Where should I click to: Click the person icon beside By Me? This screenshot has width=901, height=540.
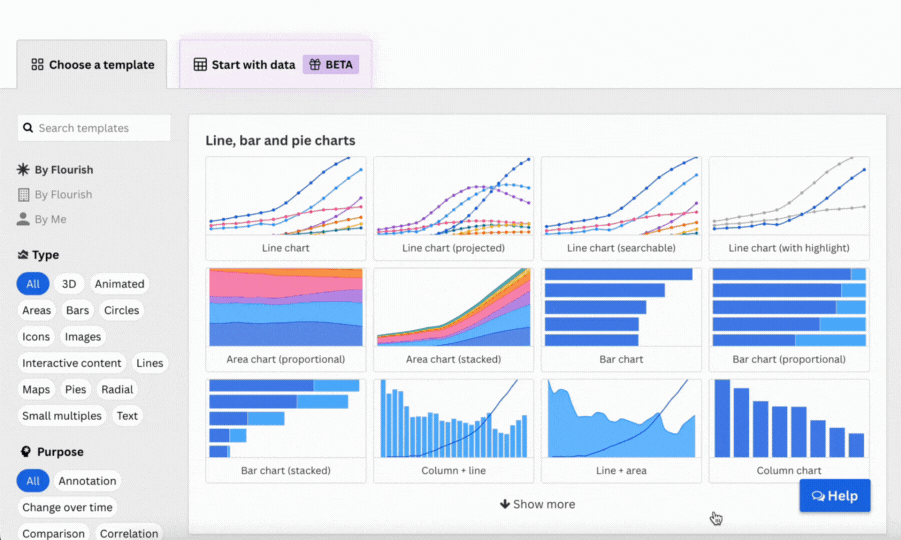click(24, 219)
